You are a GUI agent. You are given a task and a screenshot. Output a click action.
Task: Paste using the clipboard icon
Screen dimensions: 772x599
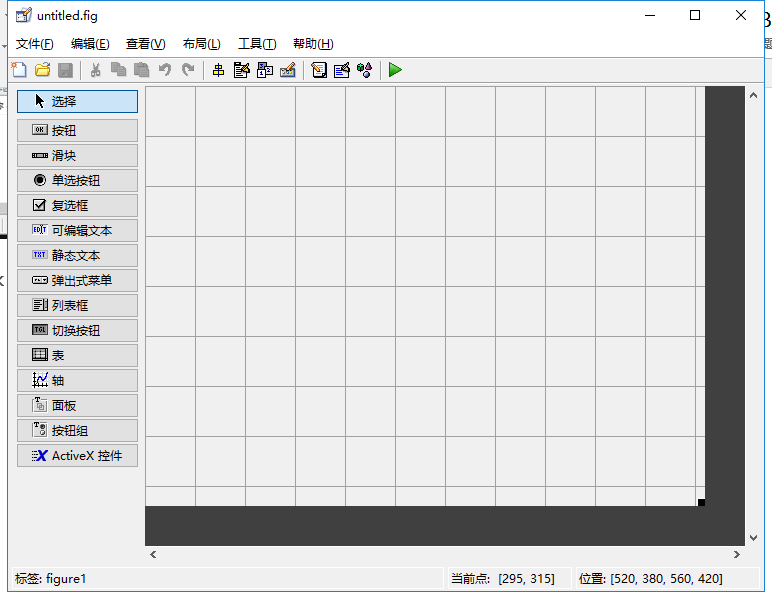(x=142, y=70)
